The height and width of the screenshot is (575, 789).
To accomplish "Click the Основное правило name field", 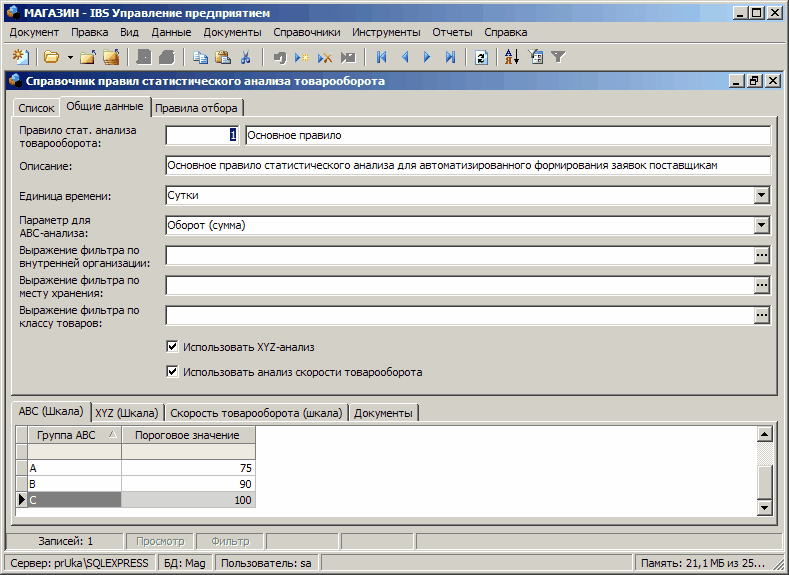I will 508,135.
